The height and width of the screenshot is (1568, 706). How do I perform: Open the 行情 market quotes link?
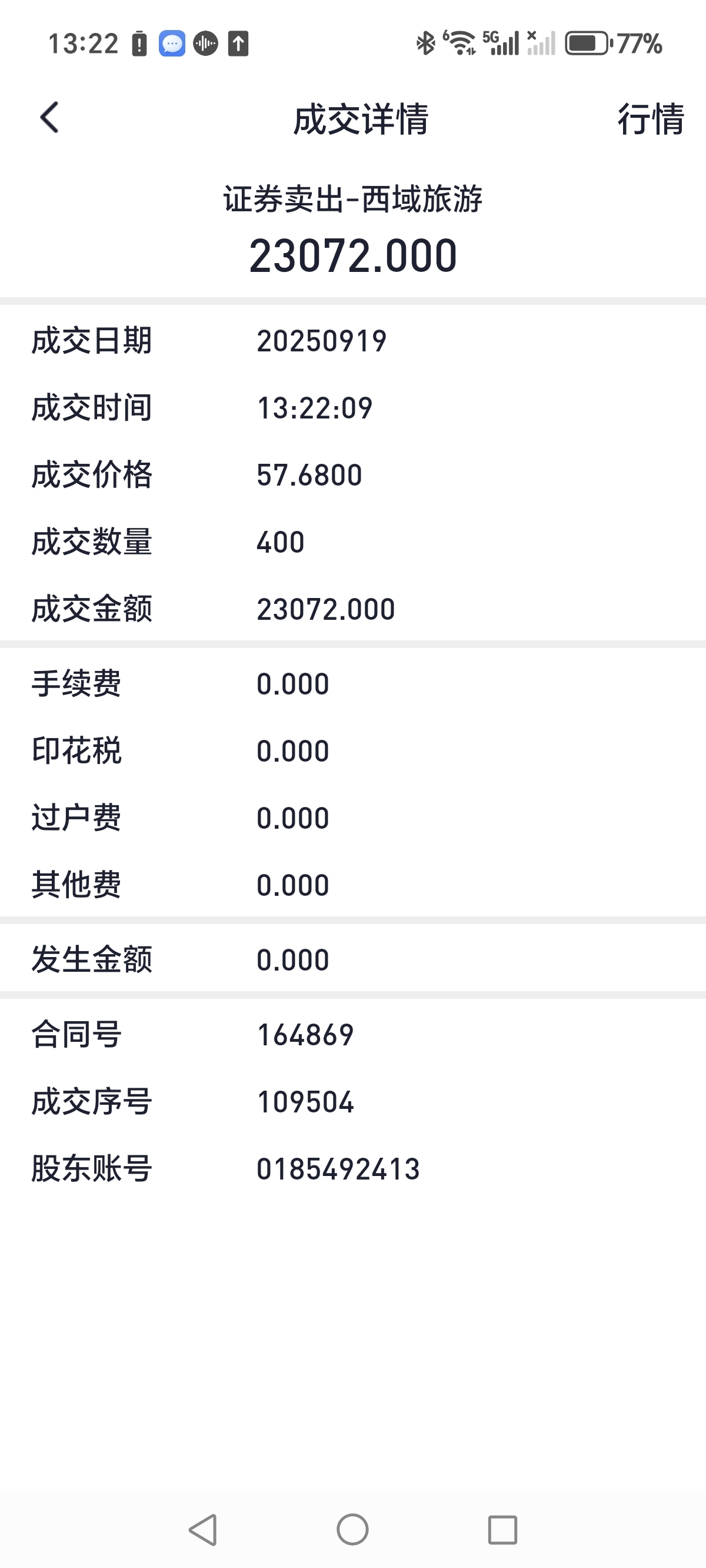pyautogui.click(x=651, y=118)
